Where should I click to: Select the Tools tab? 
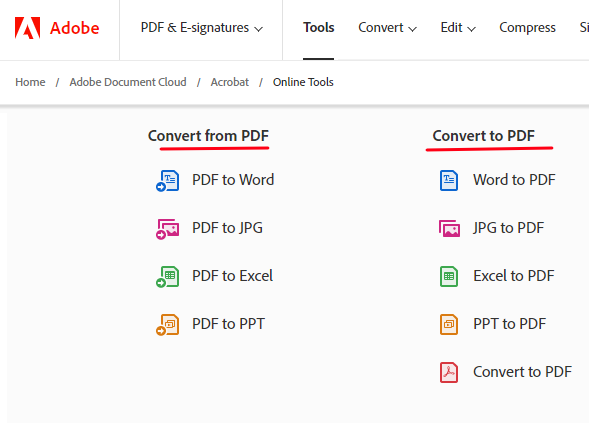[x=319, y=28]
